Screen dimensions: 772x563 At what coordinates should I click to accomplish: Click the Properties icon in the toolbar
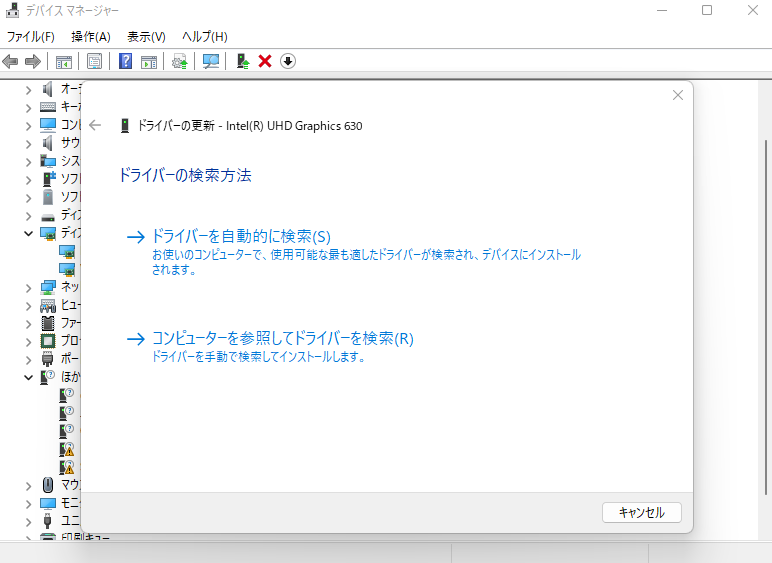94,61
